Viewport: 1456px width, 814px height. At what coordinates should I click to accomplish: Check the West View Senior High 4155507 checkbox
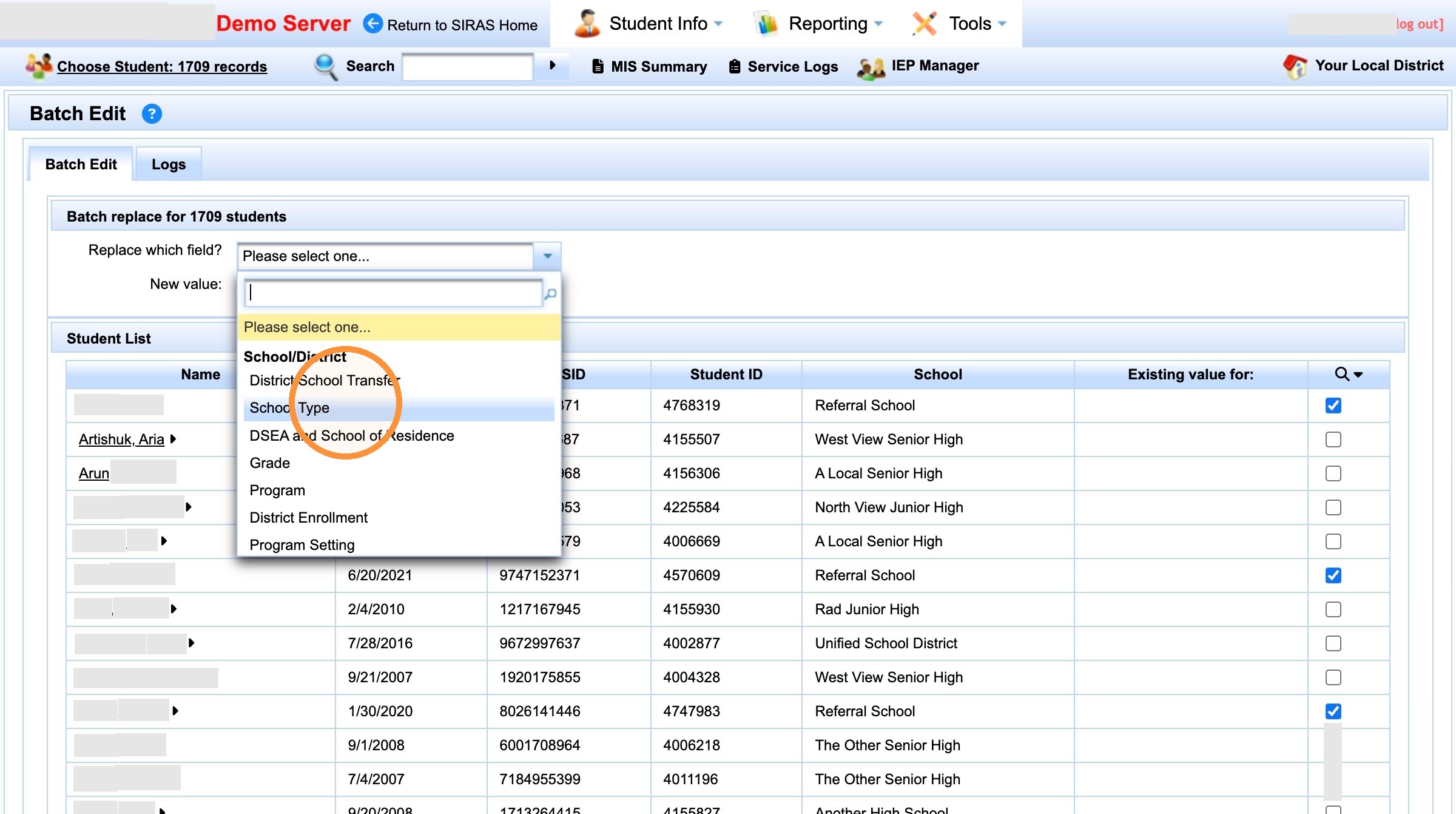[1333, 439]
